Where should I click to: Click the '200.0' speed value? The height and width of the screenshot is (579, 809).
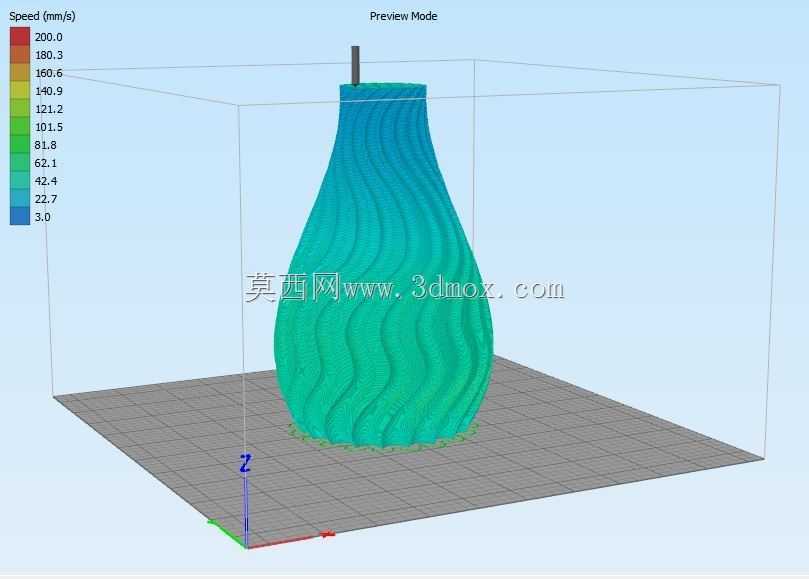point(48,37)
